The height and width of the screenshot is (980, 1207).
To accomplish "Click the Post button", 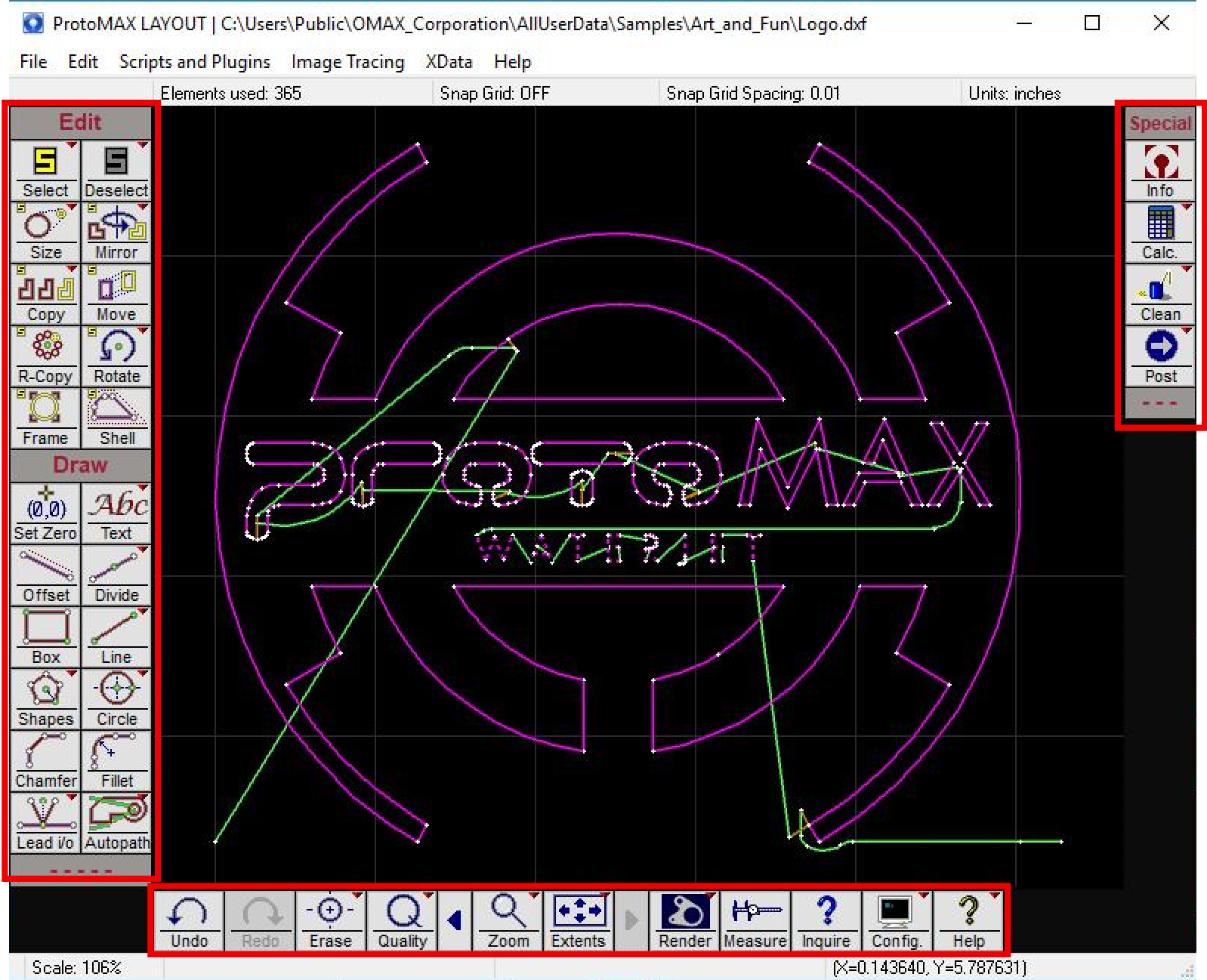I will click(1159, 356).
